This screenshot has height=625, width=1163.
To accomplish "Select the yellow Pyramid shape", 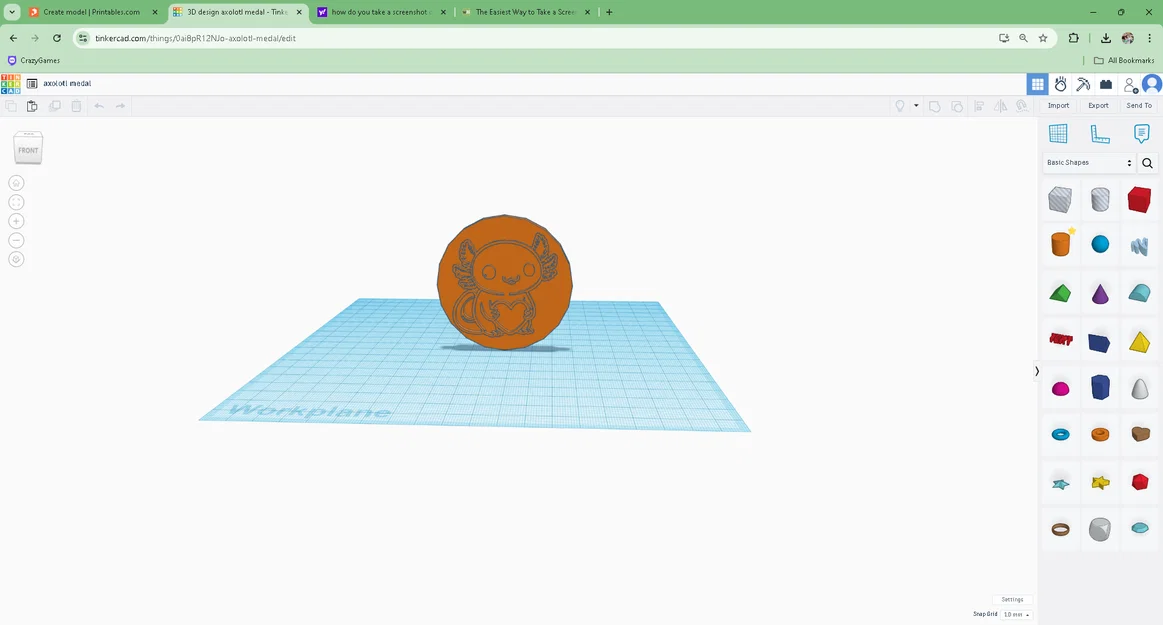I will [x=1139, y=342].
